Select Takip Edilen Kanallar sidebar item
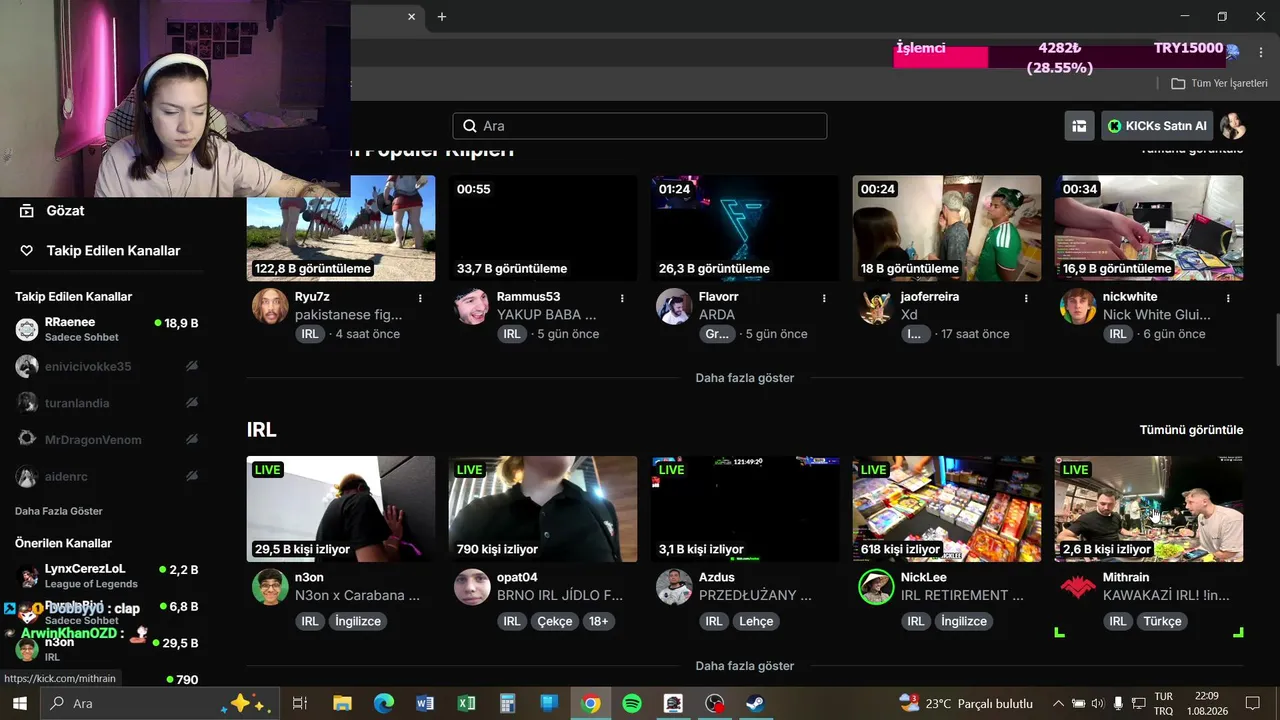Image resolution: width=1280 pixels, height=720 pixels. (x=113, y=251)
